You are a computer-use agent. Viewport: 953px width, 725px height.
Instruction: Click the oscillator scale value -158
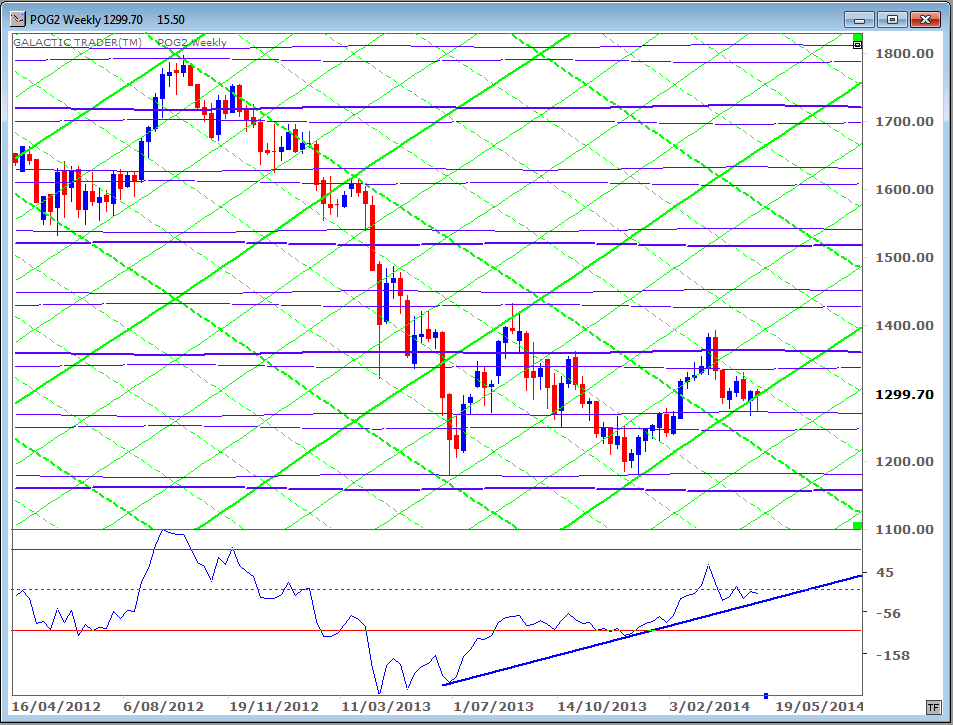[x=892, y=656]
